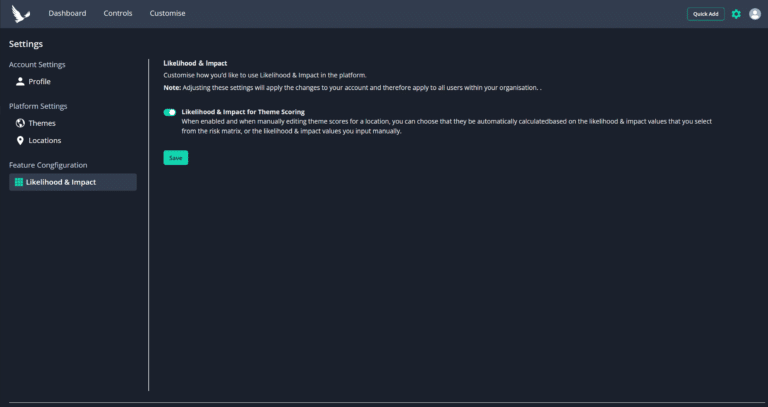
Task: Click the Locations pin icon
Action: (20, 141)
